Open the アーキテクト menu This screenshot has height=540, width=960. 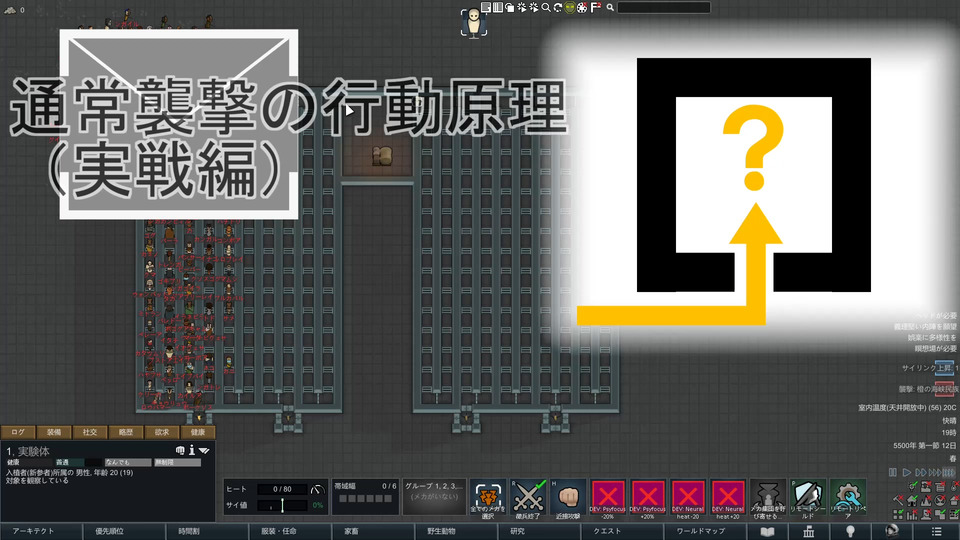pyautogui.click(x=41, y=531)
